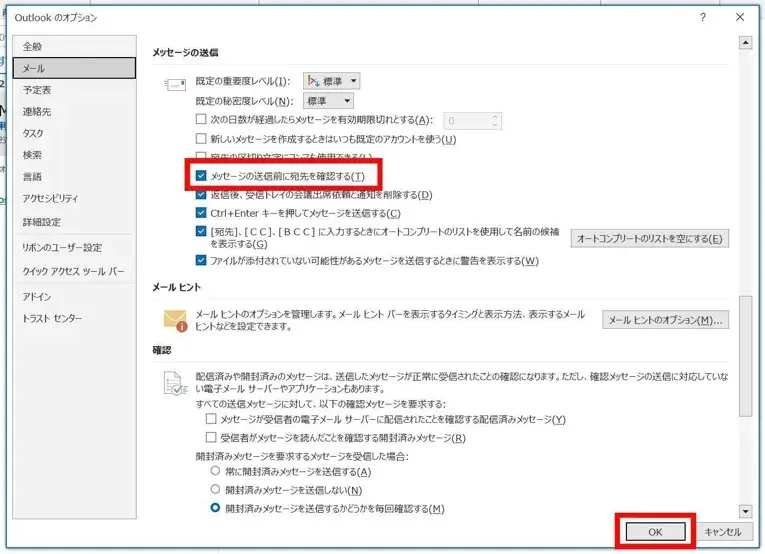Click the OK button
Image resolution: width=765 pixels, height=554 pixels.
click(x=655, y=532)
